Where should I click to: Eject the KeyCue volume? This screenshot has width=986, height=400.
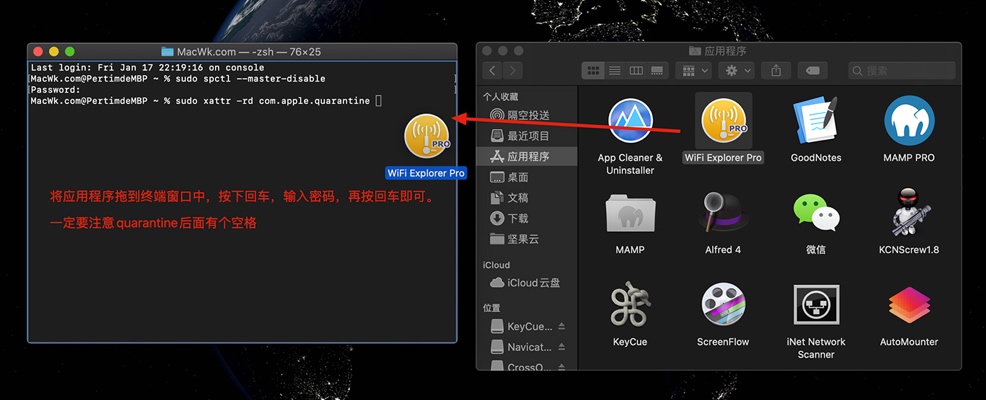[x=562, y=326]
